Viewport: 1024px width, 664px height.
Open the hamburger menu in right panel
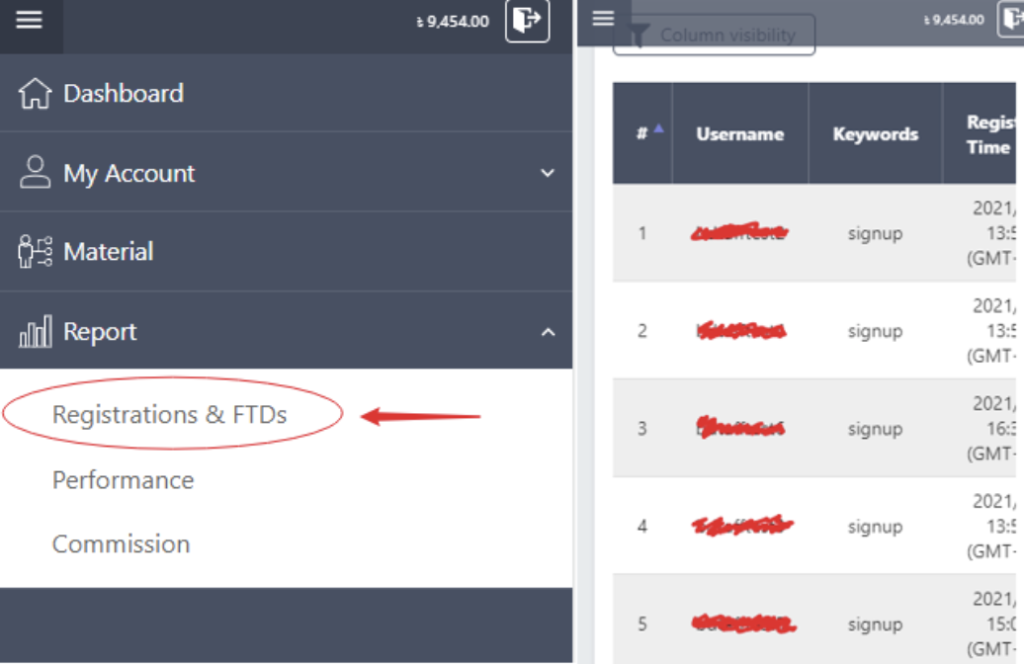[603, 19]
